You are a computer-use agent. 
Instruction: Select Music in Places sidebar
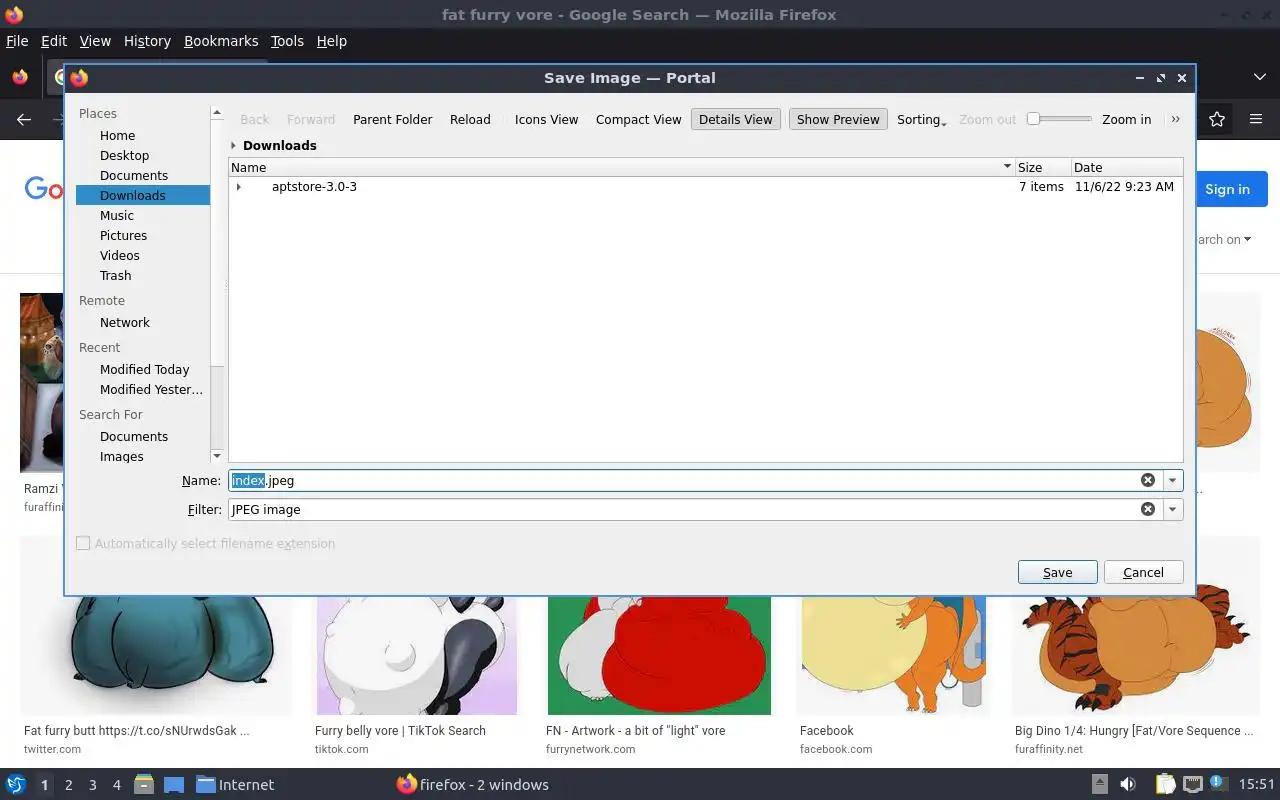[x=142, y=215]
